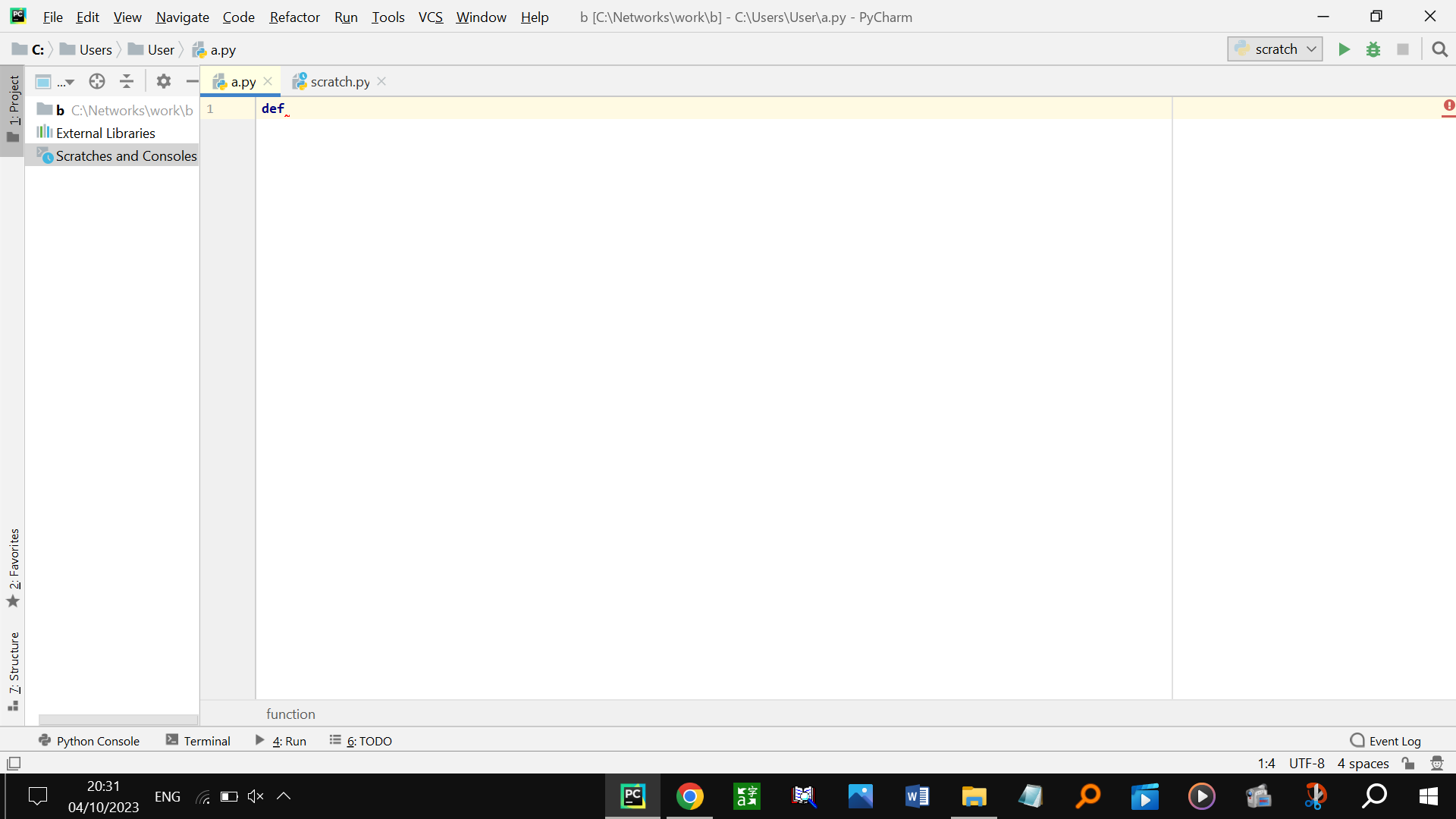This screenshot has height=819, width=1456.
Task: Toggle the 2: Favorites side panel
Action: (13, 568)
